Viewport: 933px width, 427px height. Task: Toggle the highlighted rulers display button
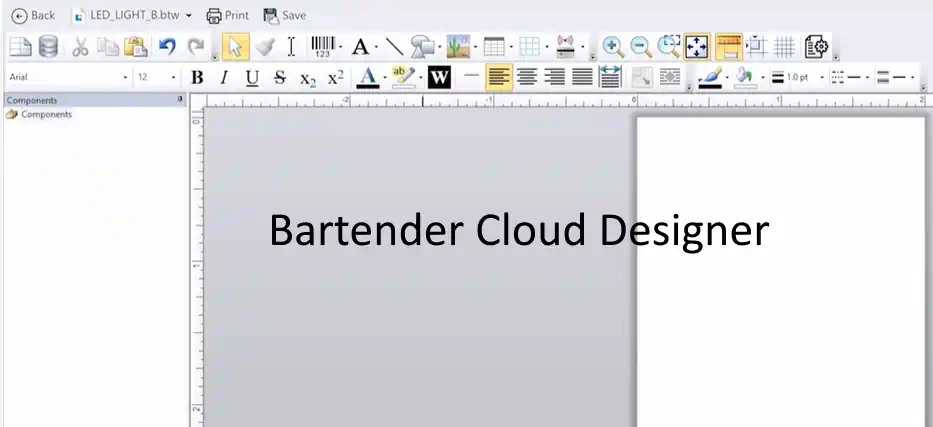(x=729, y=46)
